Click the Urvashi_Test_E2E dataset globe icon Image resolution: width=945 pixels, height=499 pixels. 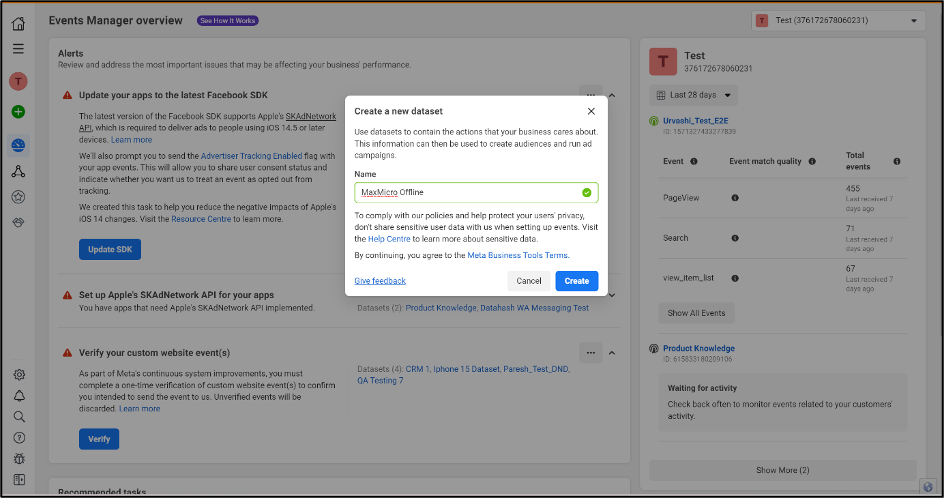point(654,121)
